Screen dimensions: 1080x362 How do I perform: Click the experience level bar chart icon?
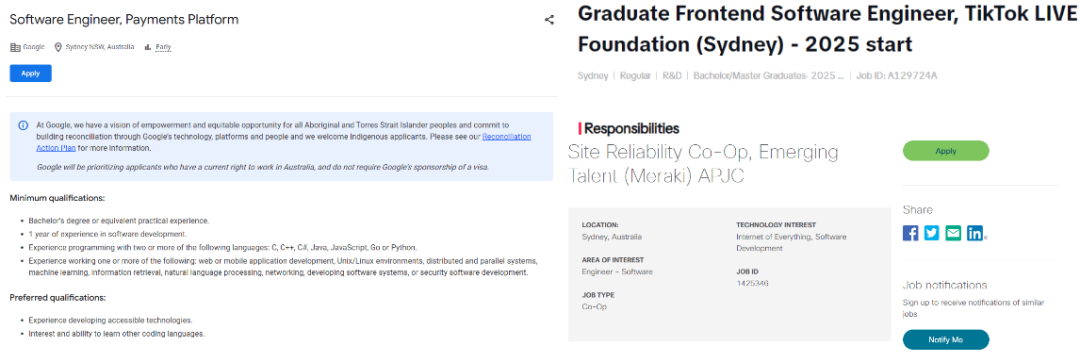(147, 47)
